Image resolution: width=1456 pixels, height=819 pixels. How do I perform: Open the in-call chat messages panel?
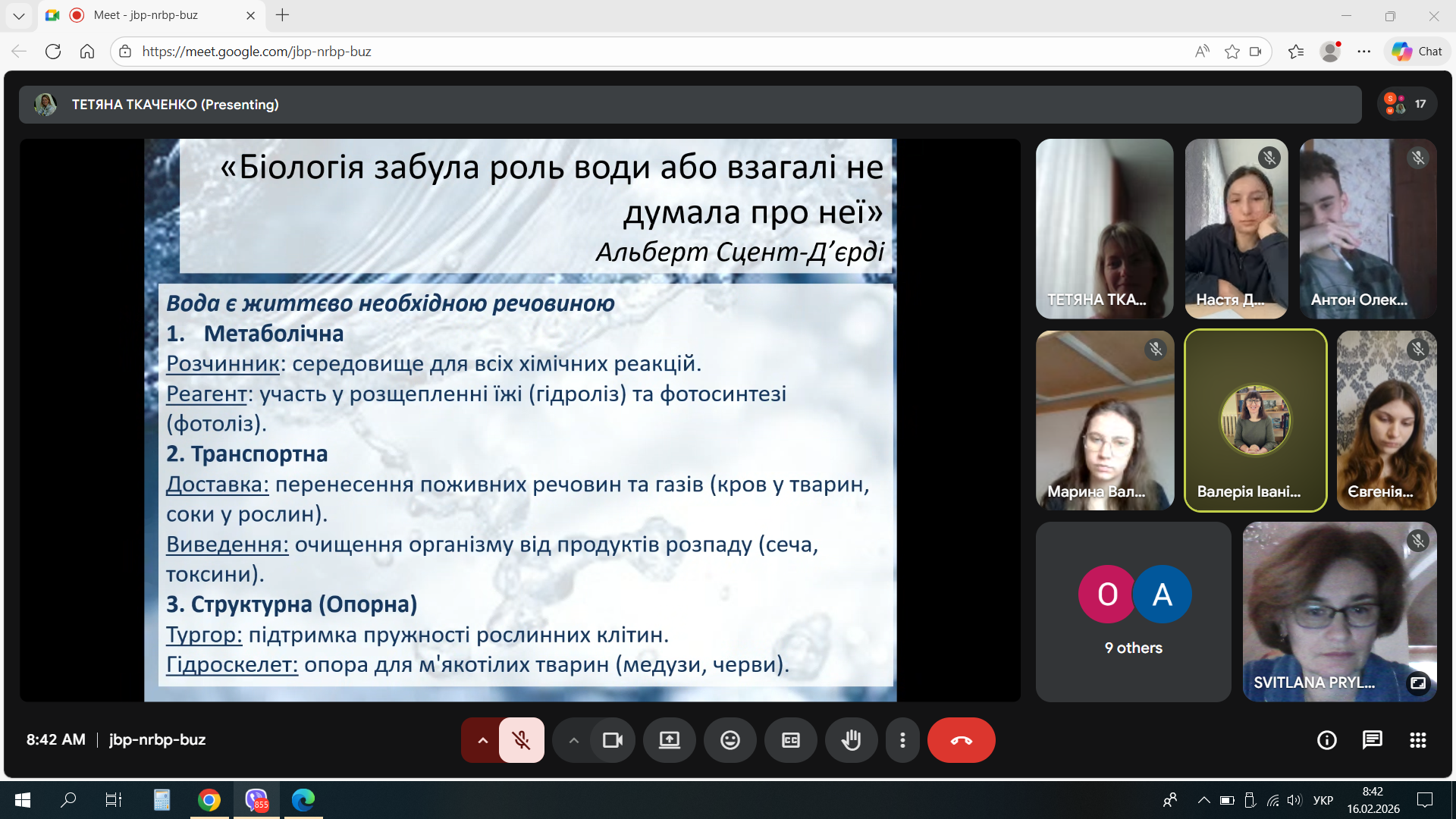coord(1372,740)
